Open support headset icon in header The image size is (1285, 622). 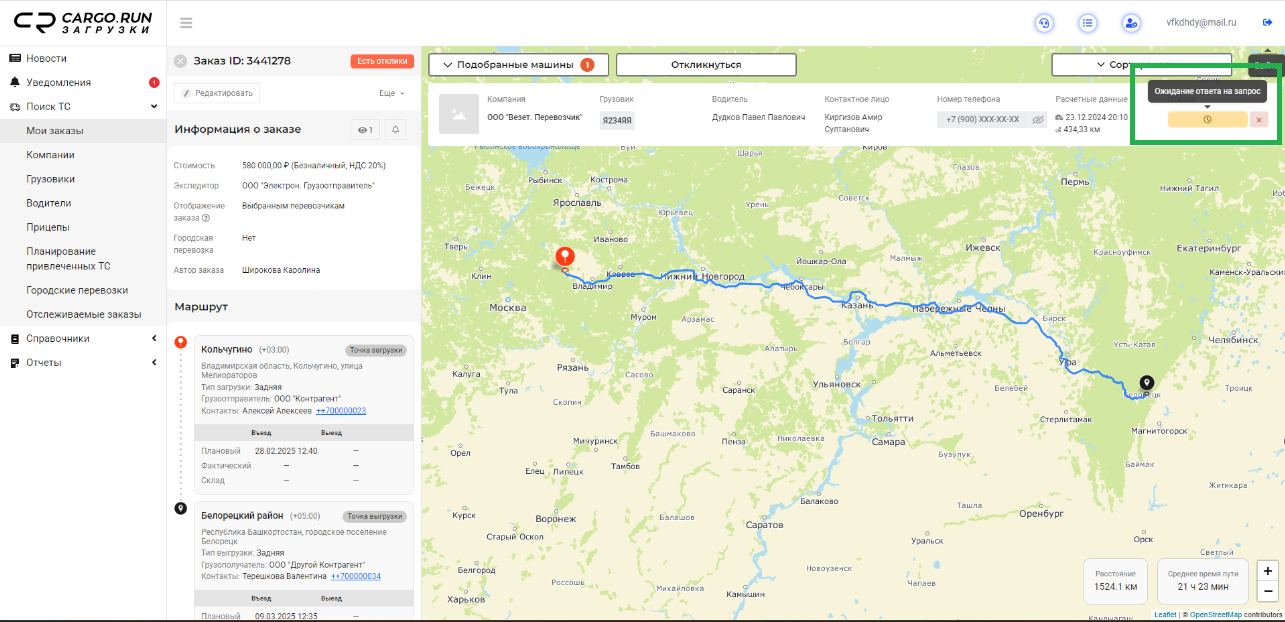click(1044, 23)
